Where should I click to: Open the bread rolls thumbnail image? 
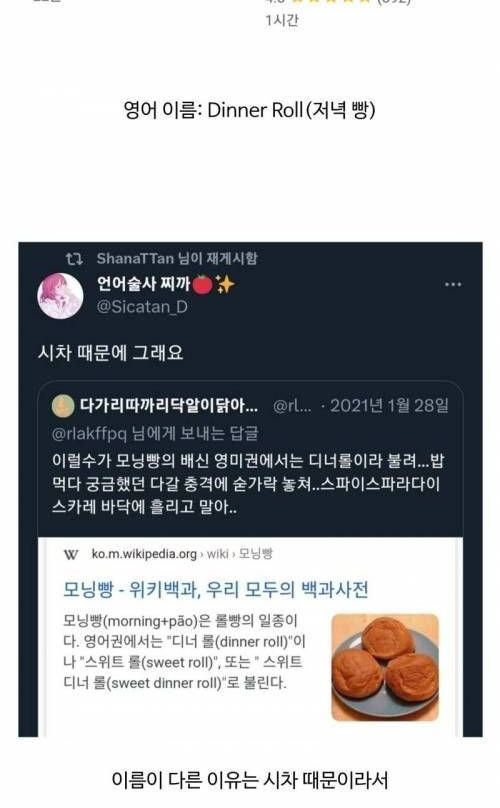pyautogui.click(x=385, y=667)
